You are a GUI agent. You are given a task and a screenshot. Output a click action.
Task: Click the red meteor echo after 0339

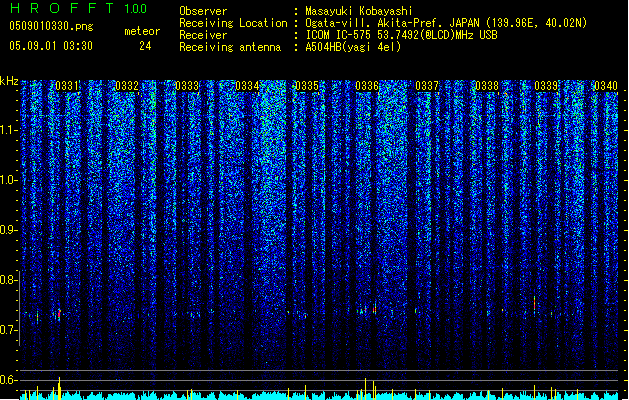coord(534,304)
